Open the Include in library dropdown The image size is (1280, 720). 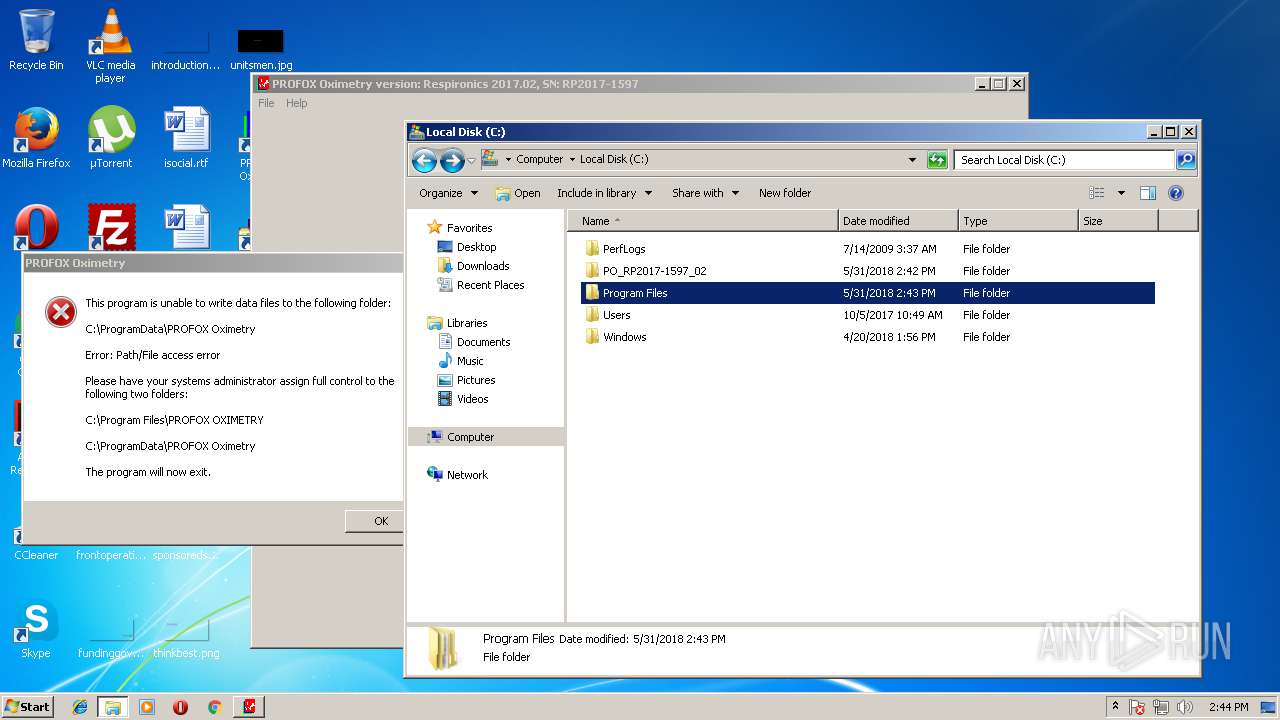(604, 193)
